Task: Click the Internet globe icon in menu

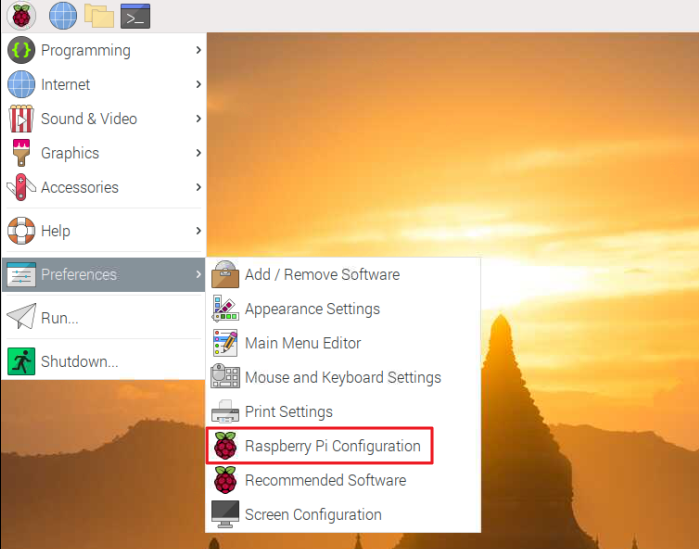Action: 21,84
